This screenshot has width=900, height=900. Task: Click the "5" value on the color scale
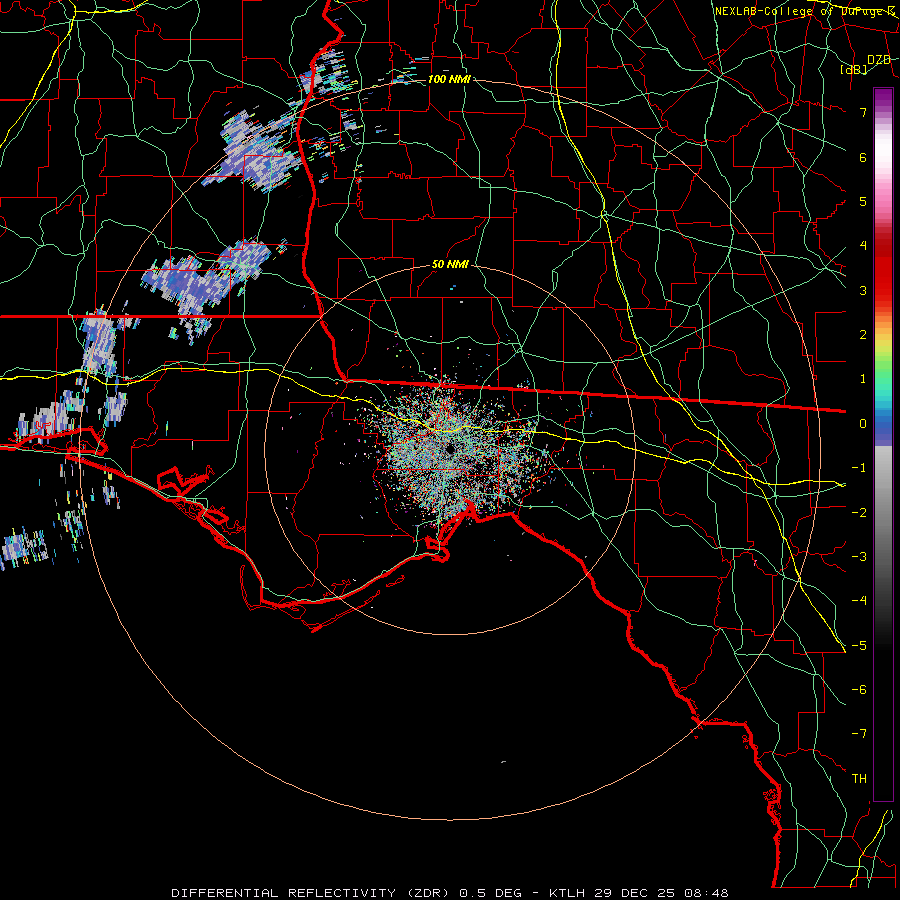coord(863,201)
